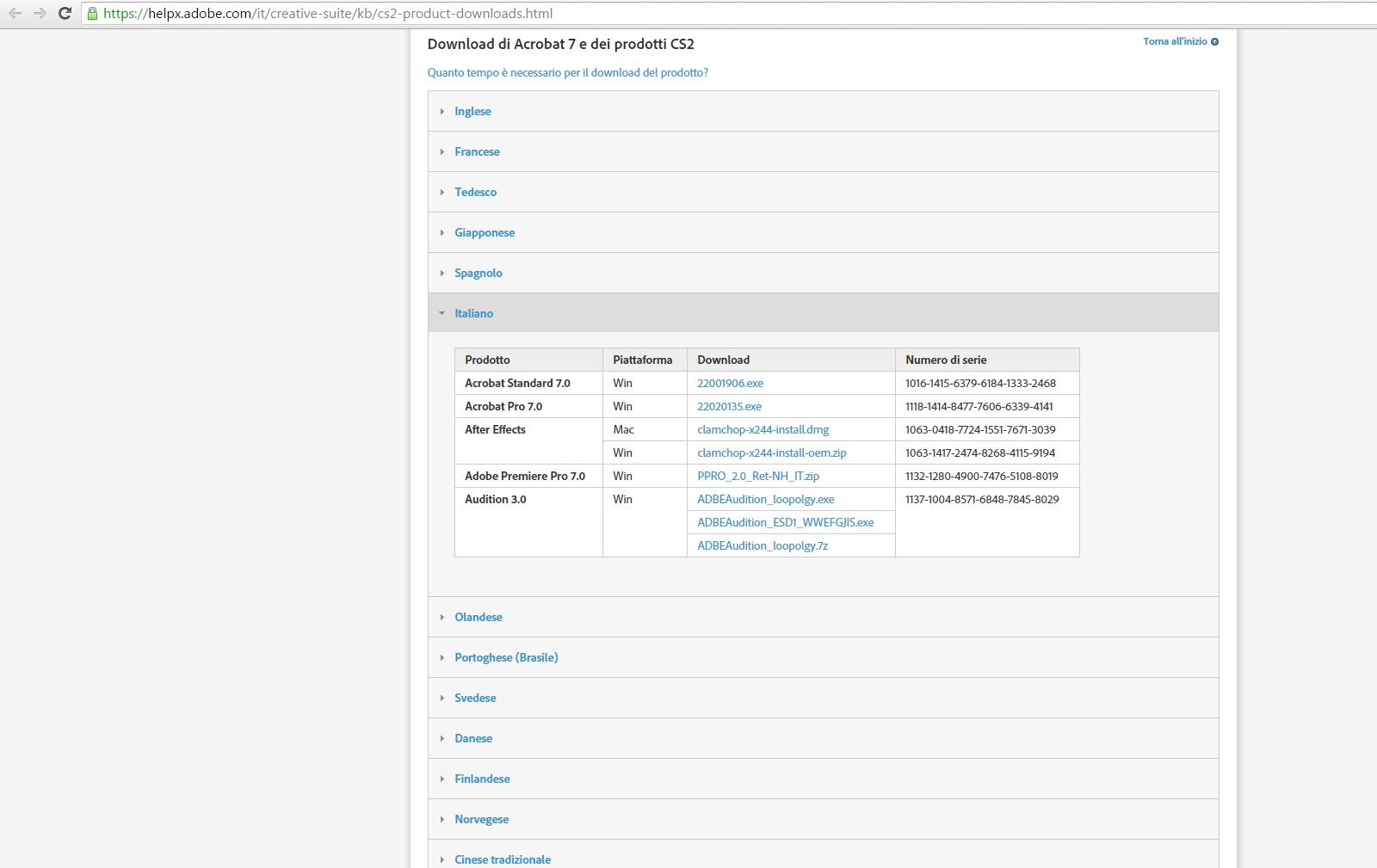The height and width of the screenshot is (868, 1377).
Task: Expand the Finlandese section
Action: point(823,779)
